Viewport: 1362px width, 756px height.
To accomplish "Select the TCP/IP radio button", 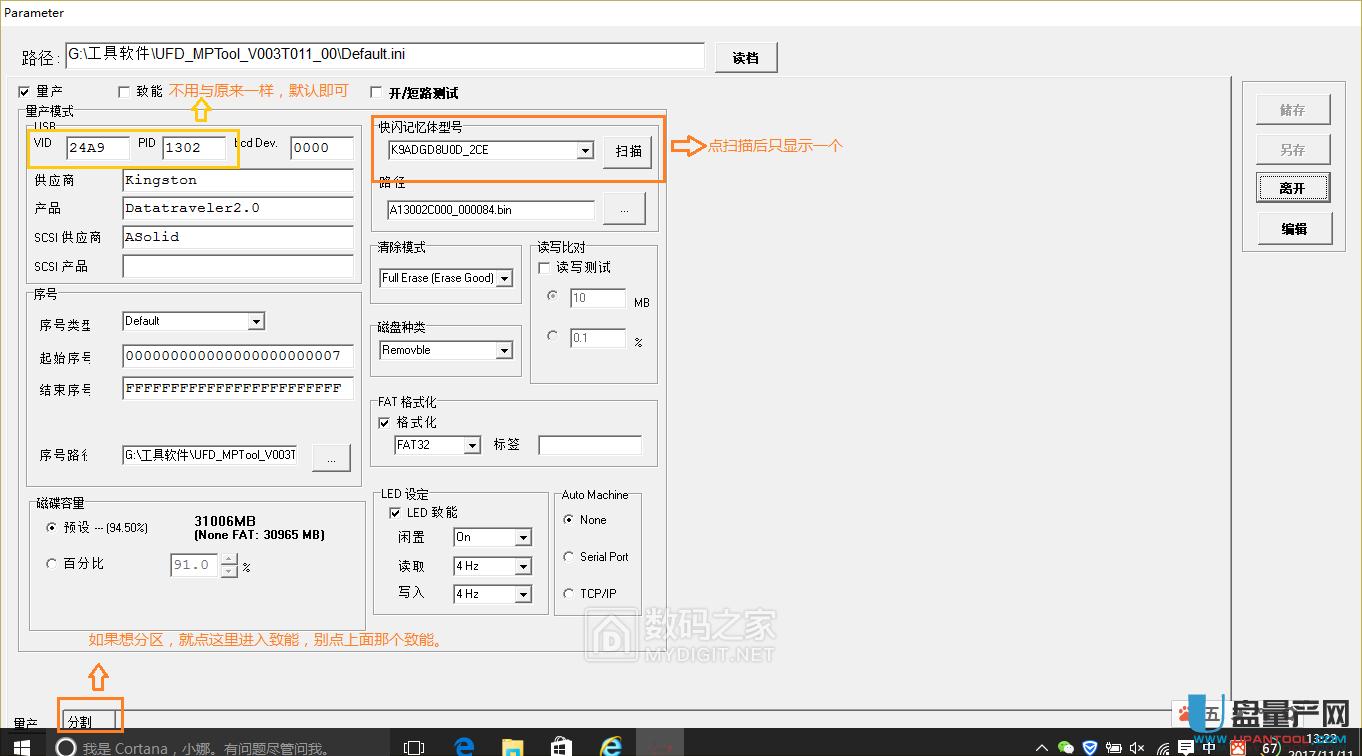I will point(568,592).
